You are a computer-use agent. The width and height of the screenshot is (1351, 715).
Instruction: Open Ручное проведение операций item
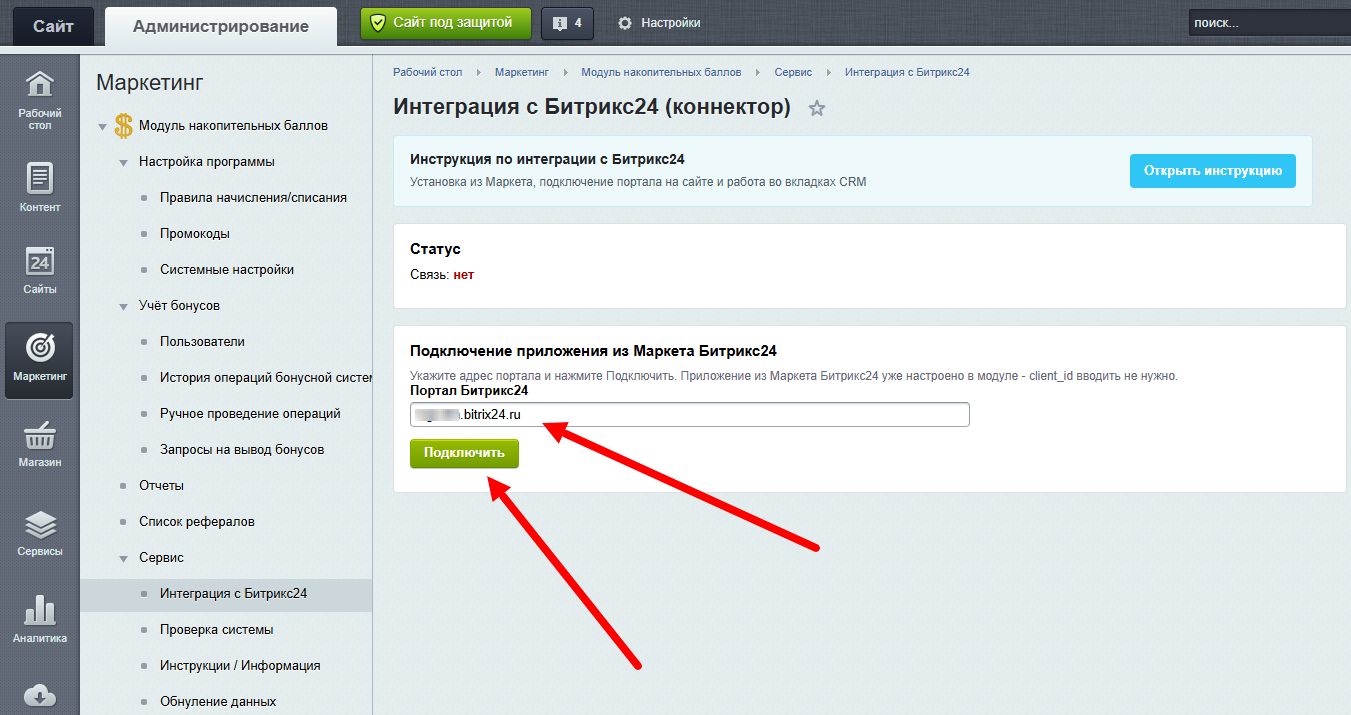click(250, 413)
